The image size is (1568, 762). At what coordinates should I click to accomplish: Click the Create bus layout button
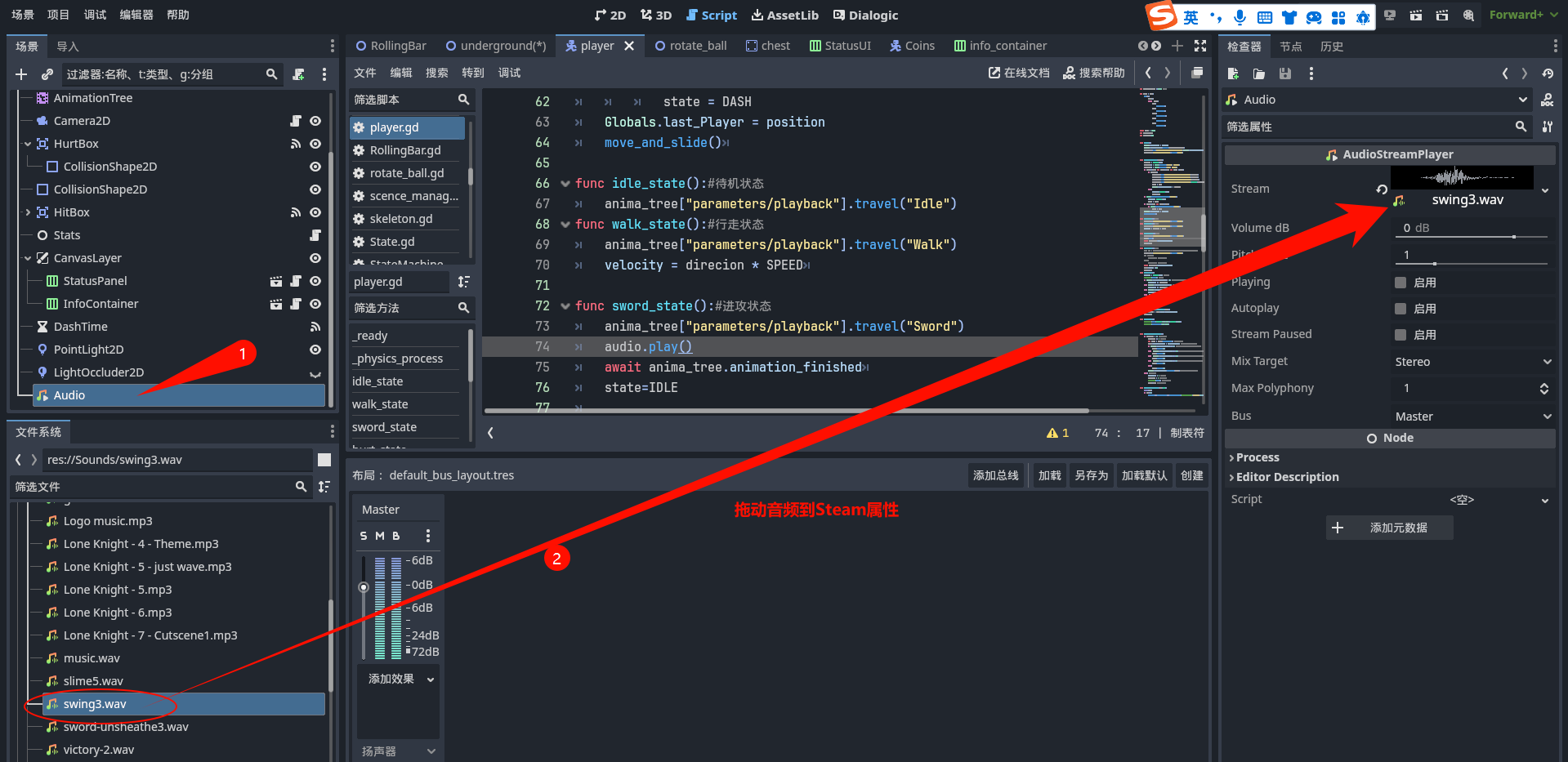pyautogui.click(x=1192, y=475)
